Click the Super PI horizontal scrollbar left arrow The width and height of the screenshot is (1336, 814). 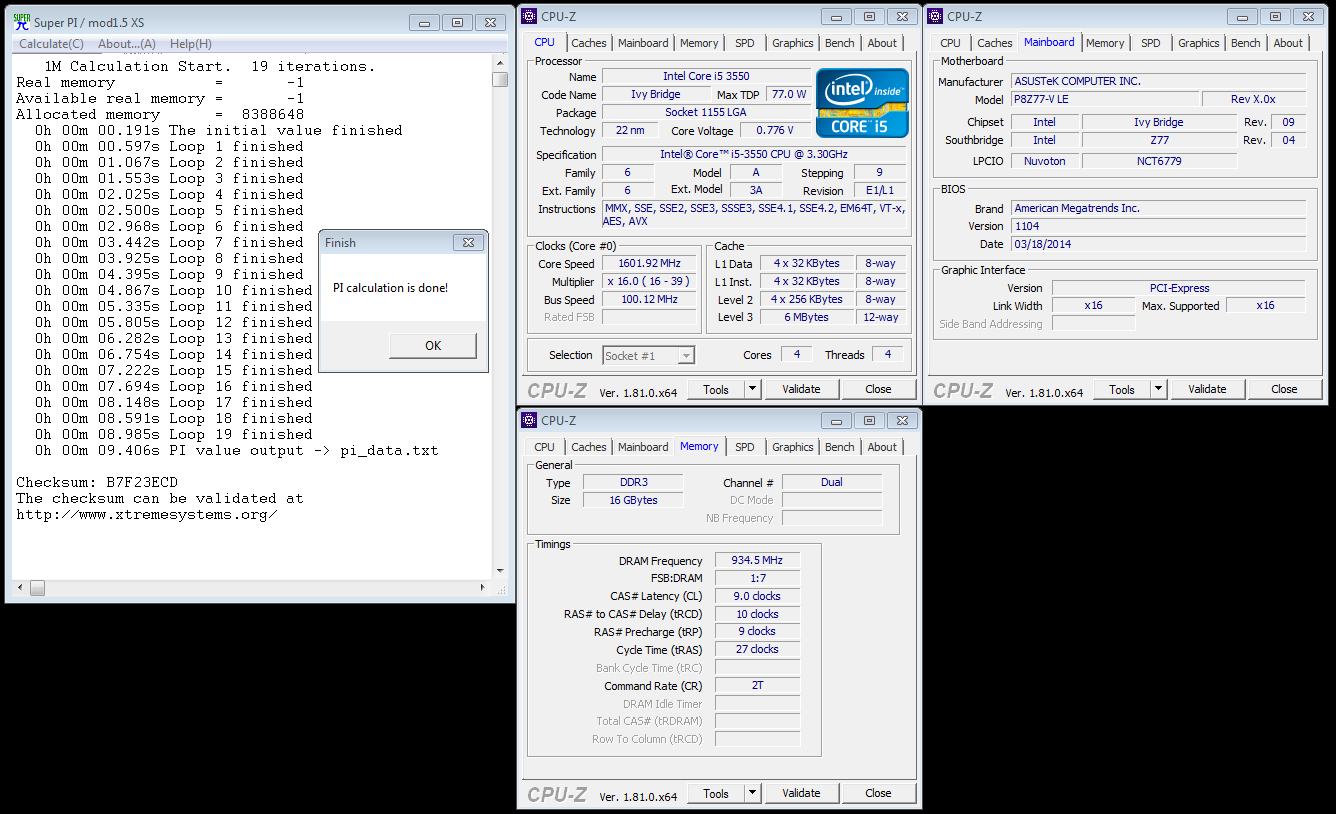point(20,590)
